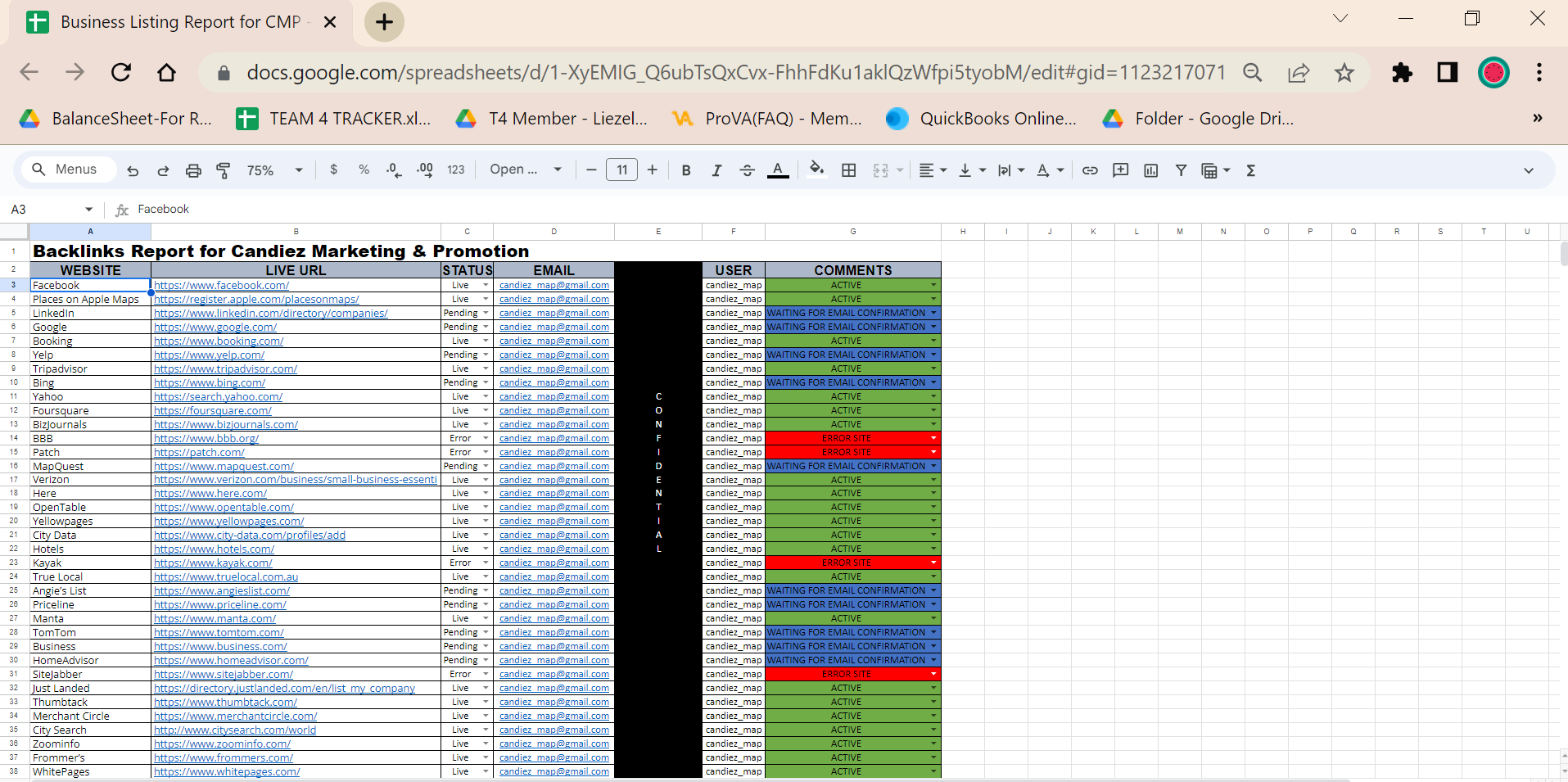Collapse the toolbar with chevron

1528,170
